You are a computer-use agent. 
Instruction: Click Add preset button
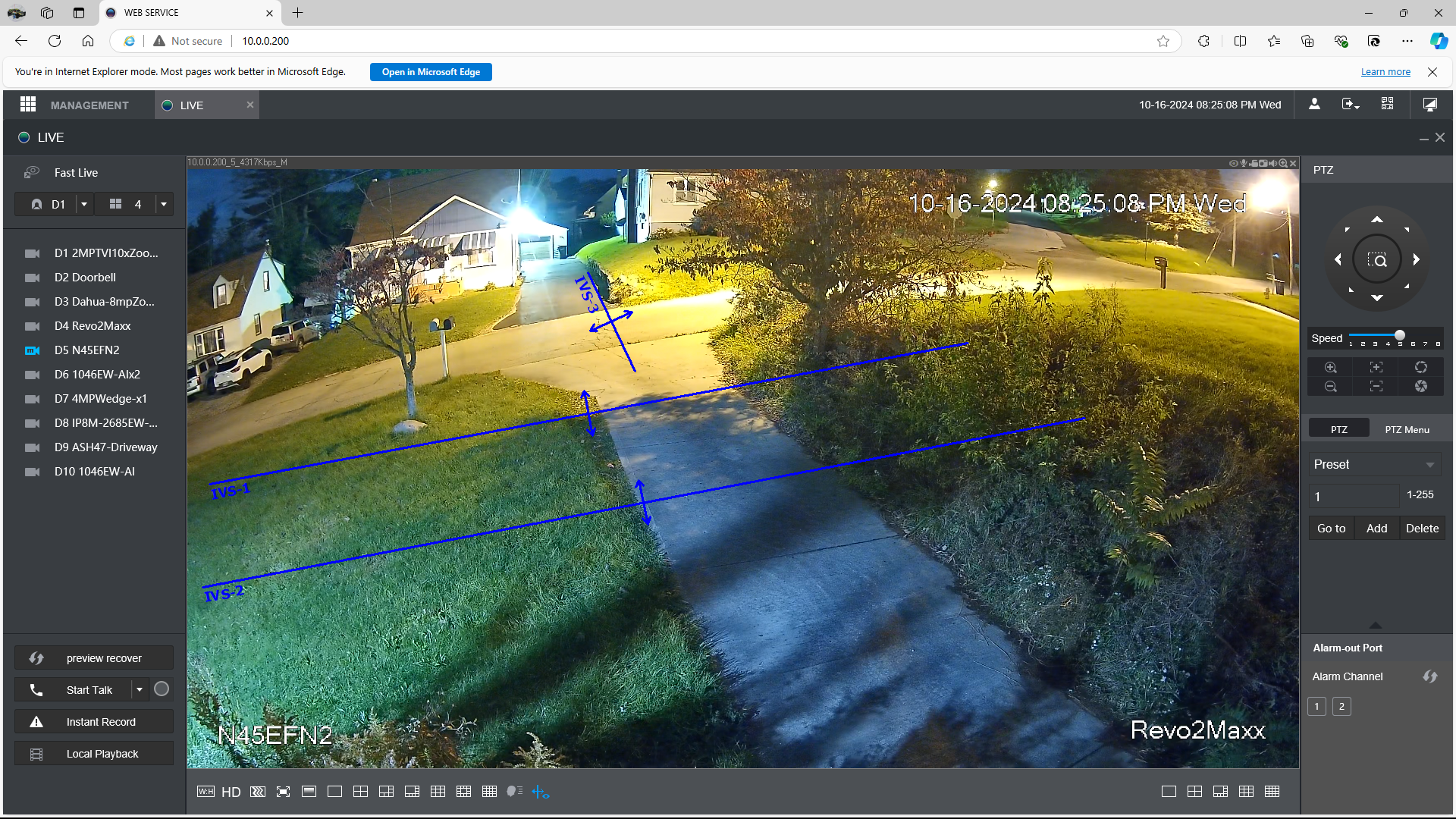pos(1376,529)
